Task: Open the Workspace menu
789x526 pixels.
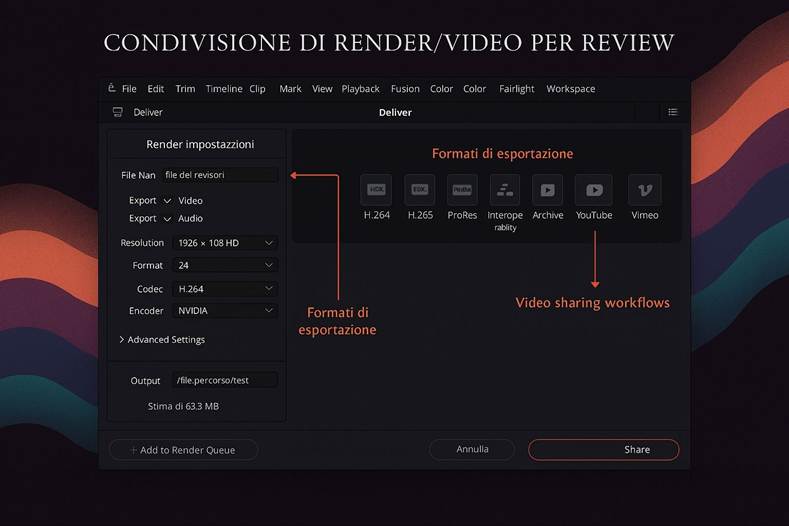Action: click(571, 89)
